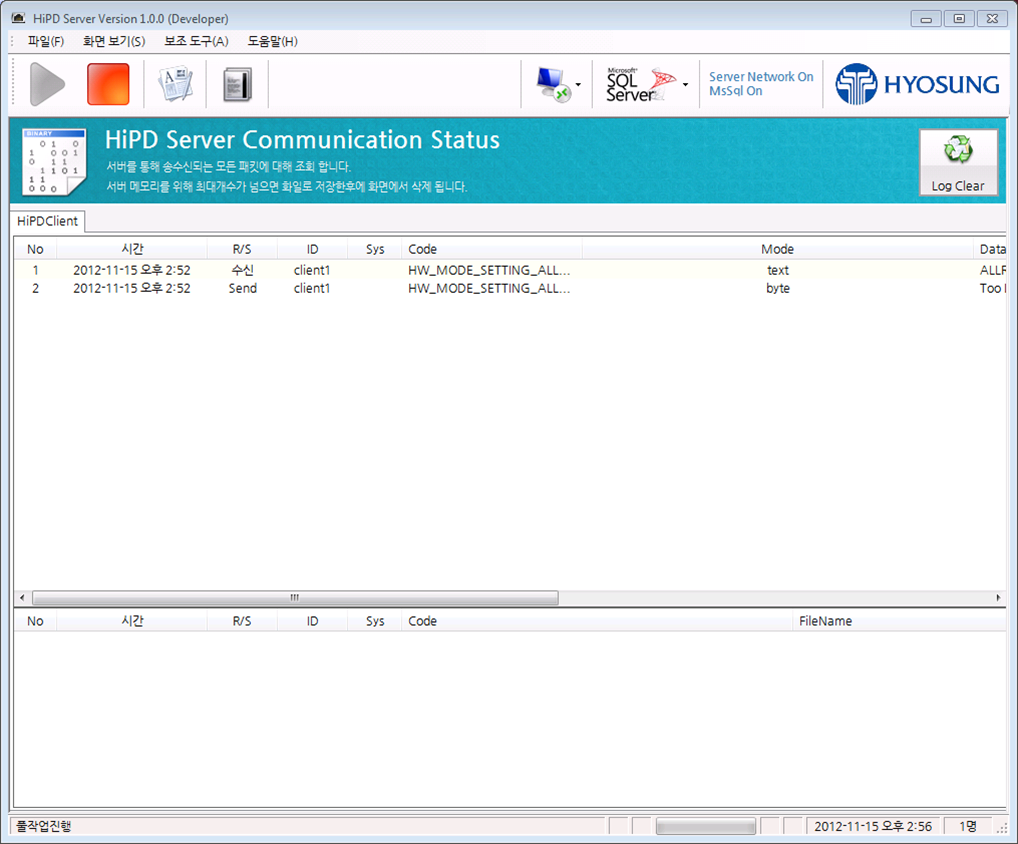Click the binary document header icon
The height and width of the screenshot is (844, 1018).
pos(54,162)
